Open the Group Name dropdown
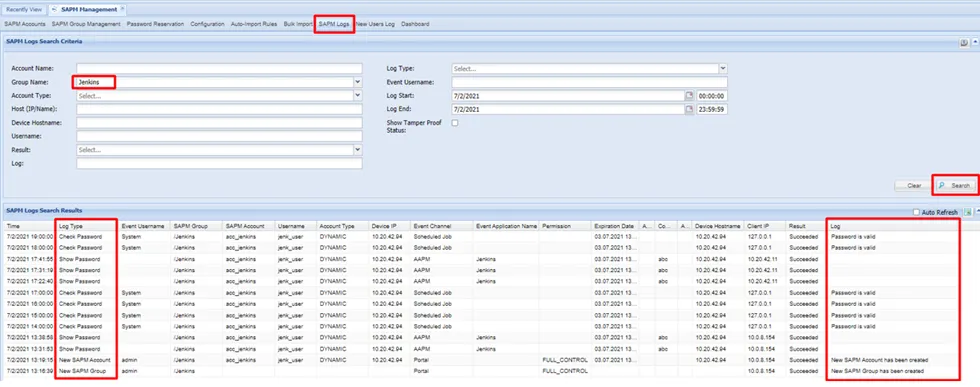The width and height of the screenshot is (980, 387). [x=358, y=82]
